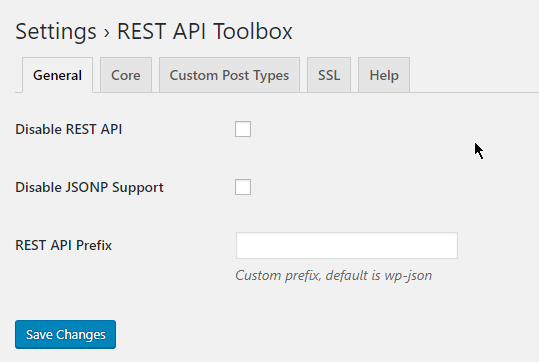Click the REST API Toolbox heading text

pos(205,31)
